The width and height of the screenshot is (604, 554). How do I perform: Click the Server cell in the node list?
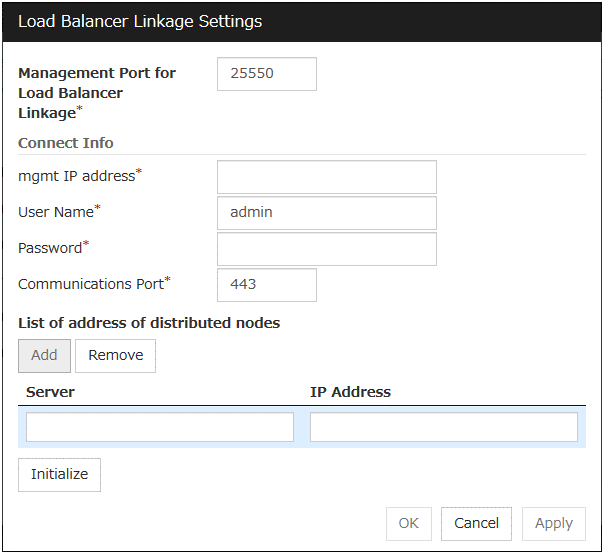point(160,428)
